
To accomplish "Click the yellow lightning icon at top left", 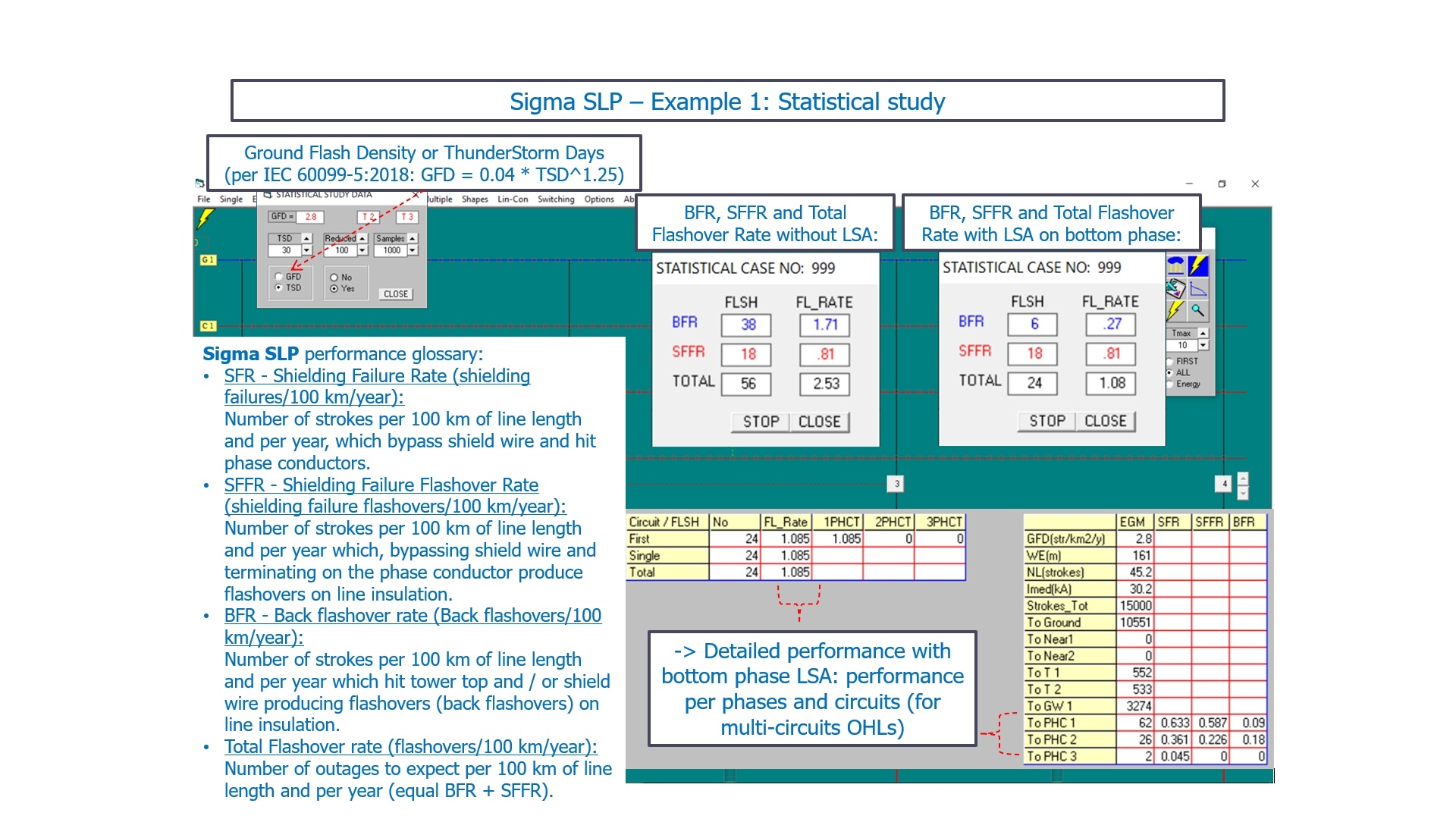I will 205,219.
